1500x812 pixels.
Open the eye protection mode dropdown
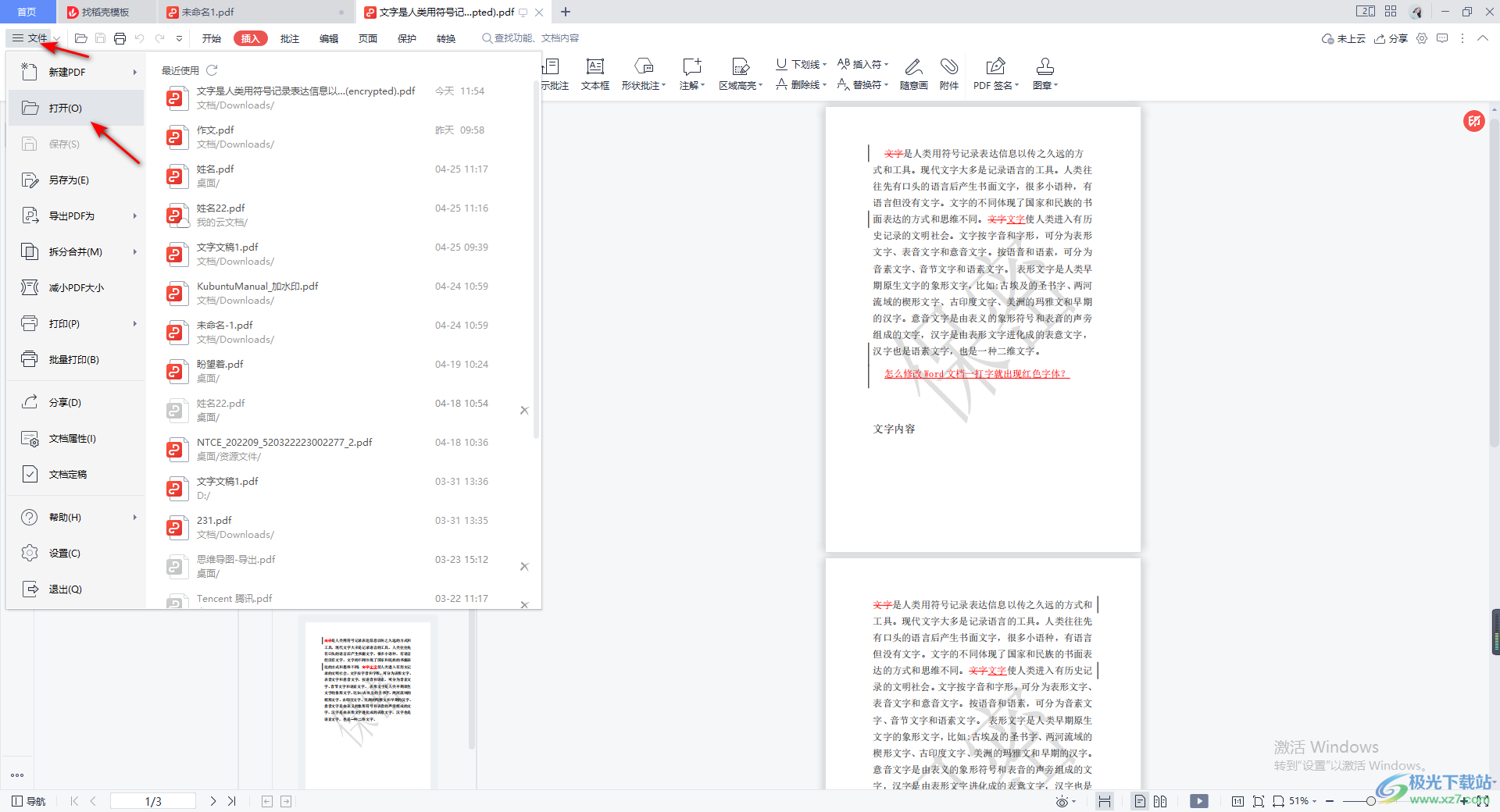pos(1066,801)
